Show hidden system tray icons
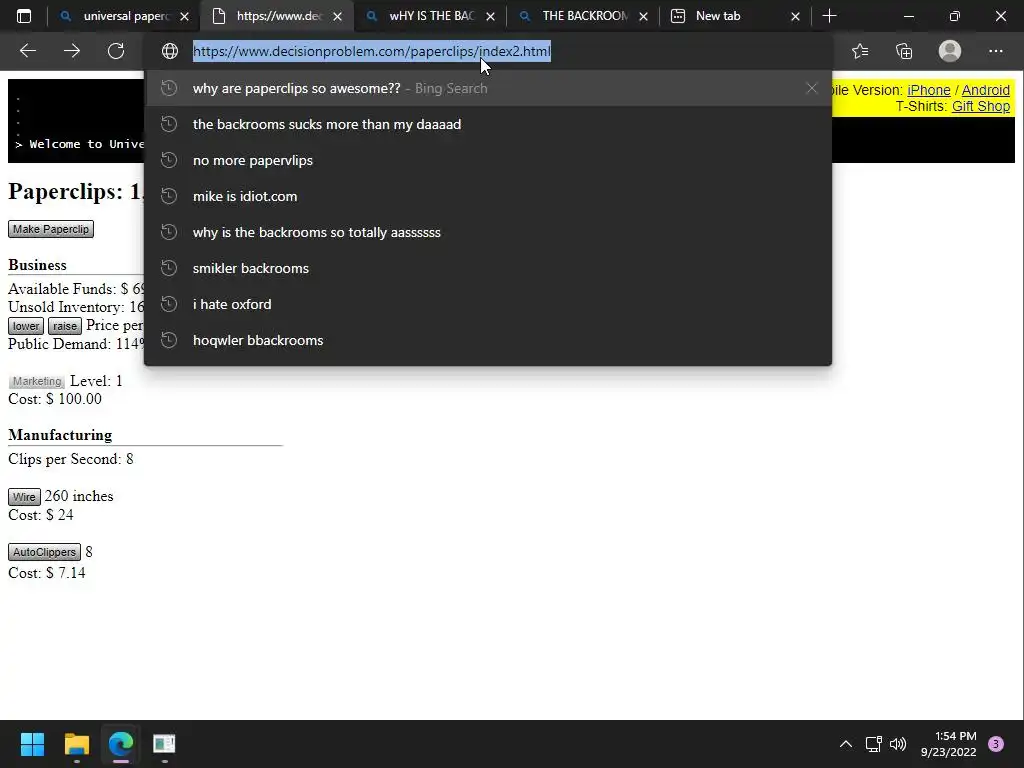This screenshot has height=768, width=1024. point(846,744)
